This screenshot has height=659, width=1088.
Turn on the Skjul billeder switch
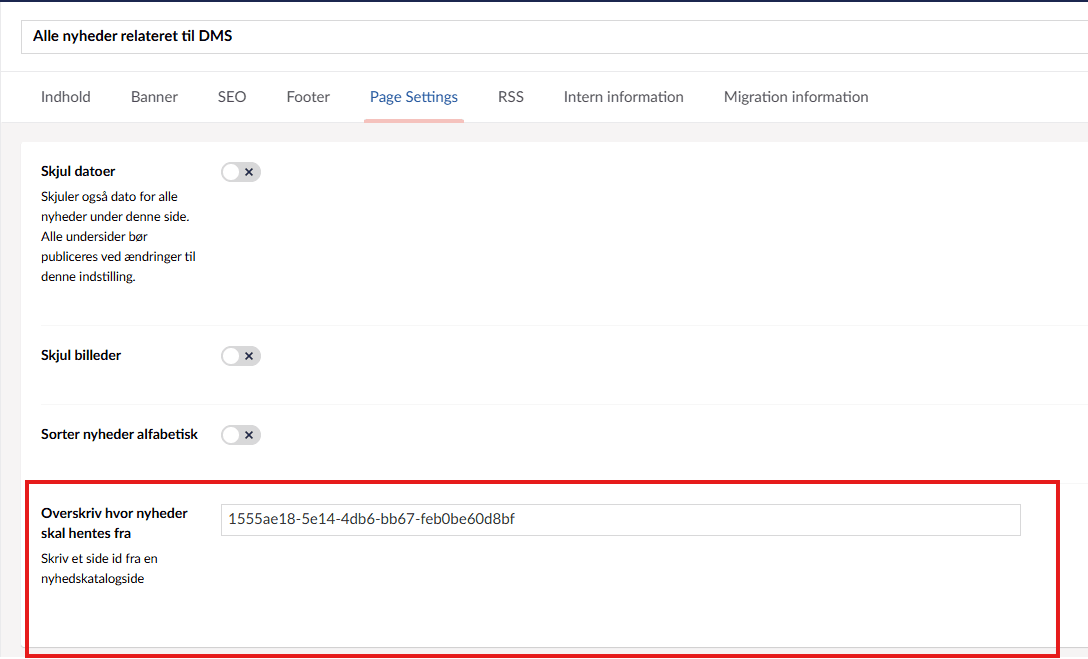click(241, 356)
